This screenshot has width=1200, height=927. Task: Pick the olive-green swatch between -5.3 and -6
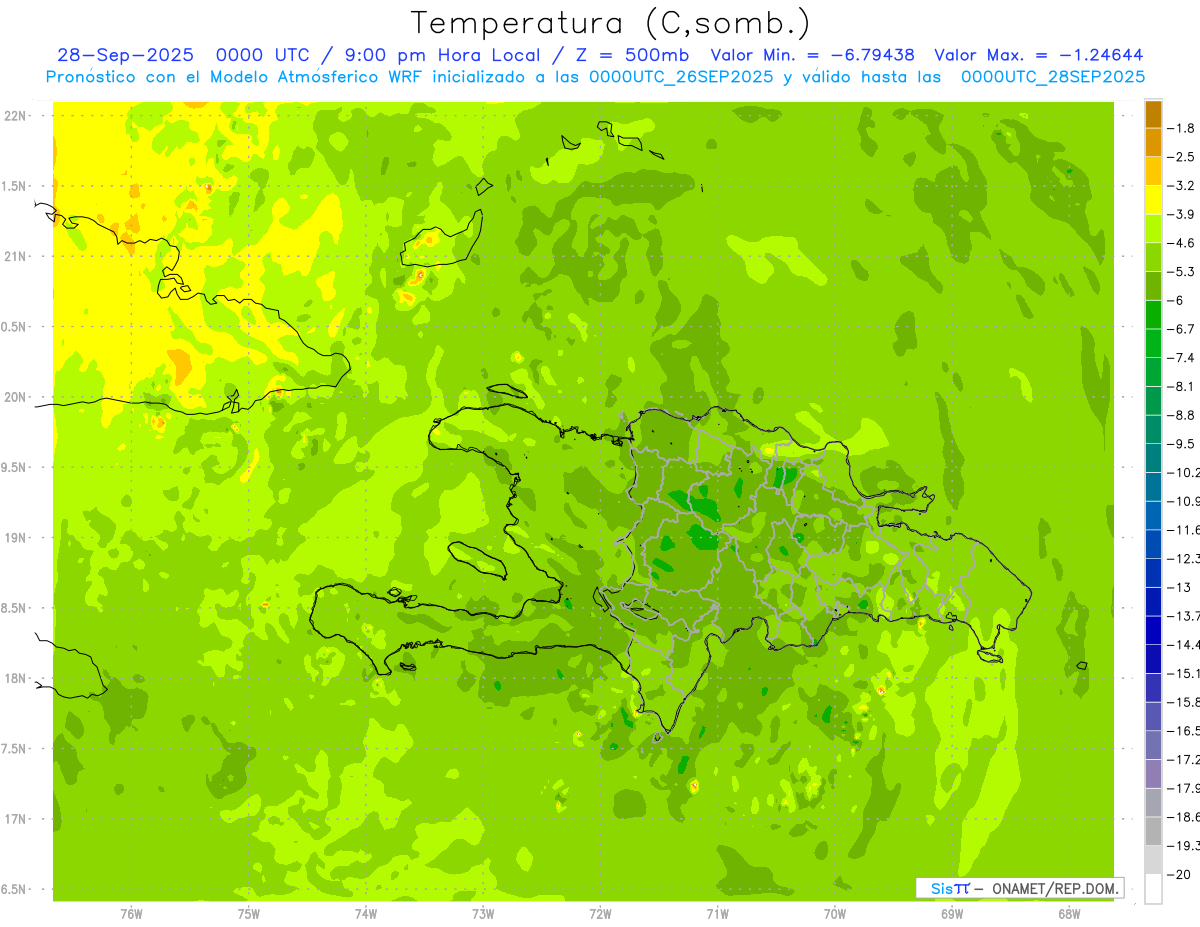[1153, 286]
